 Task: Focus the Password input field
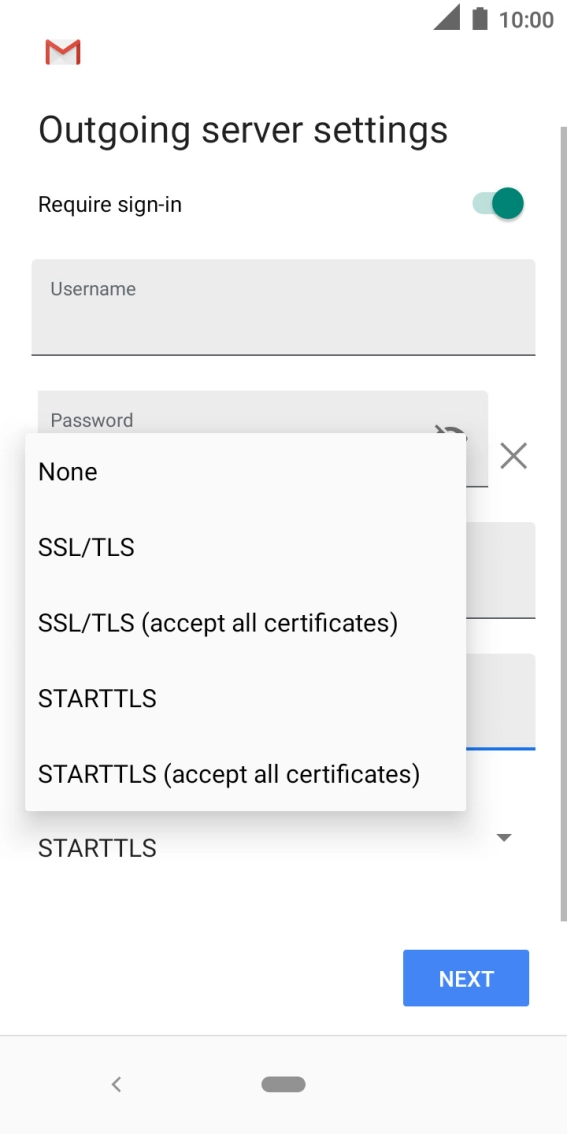tap(263, 414)
